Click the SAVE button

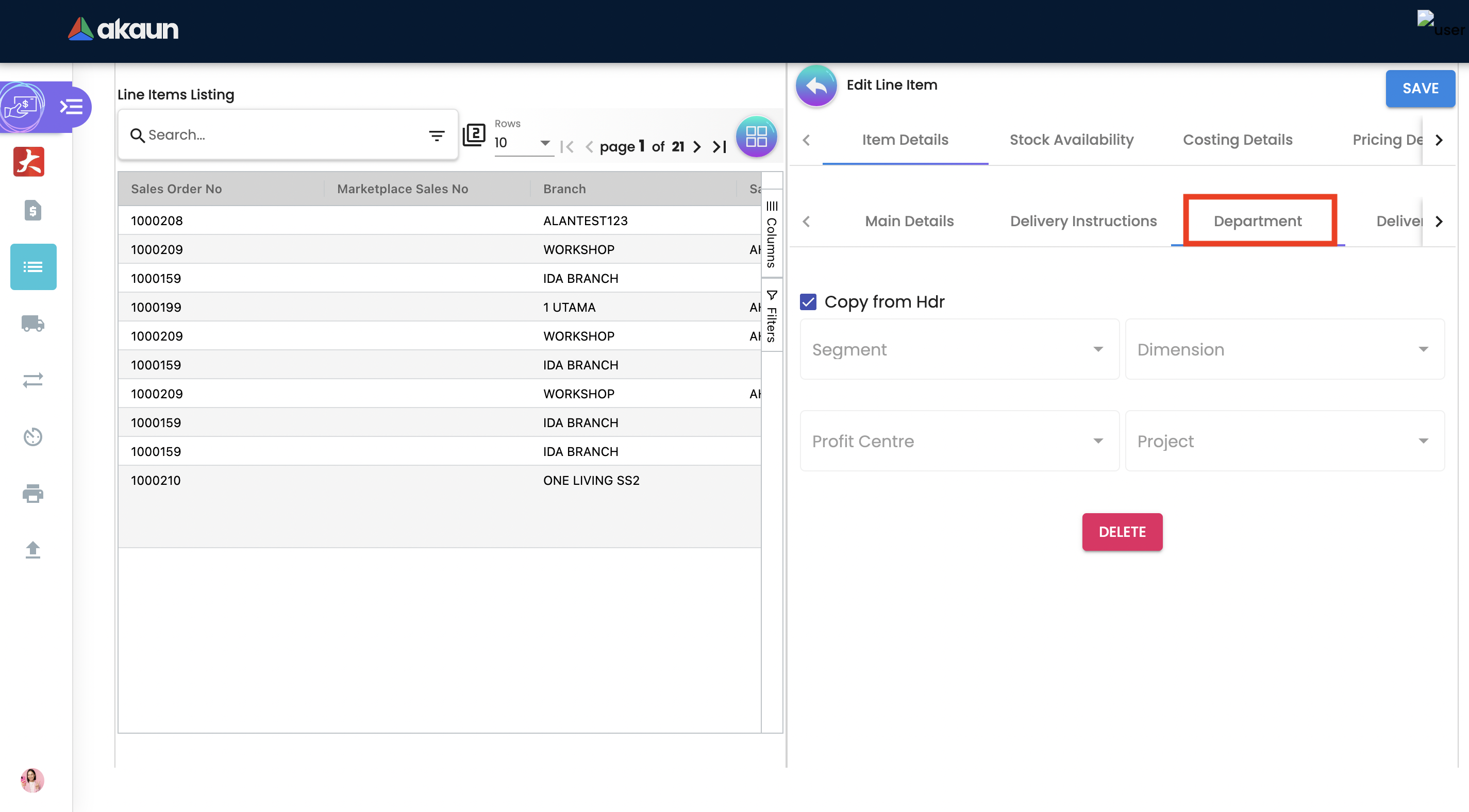(x=1420, y=89)
